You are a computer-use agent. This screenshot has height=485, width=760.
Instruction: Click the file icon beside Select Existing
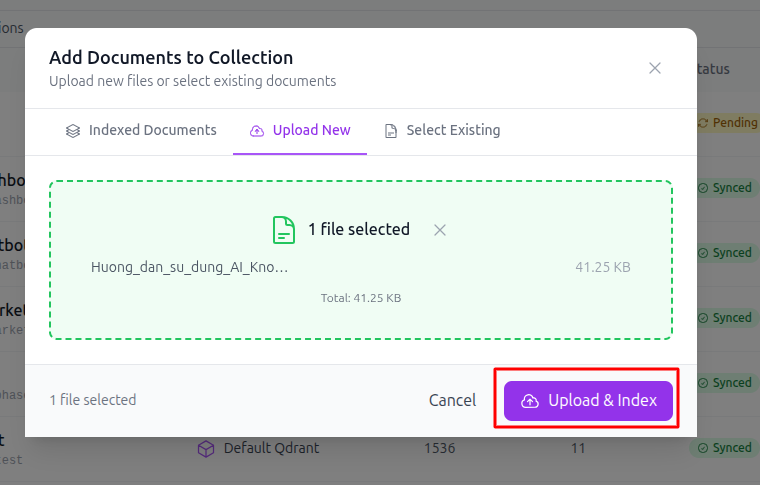coord(391,131)
